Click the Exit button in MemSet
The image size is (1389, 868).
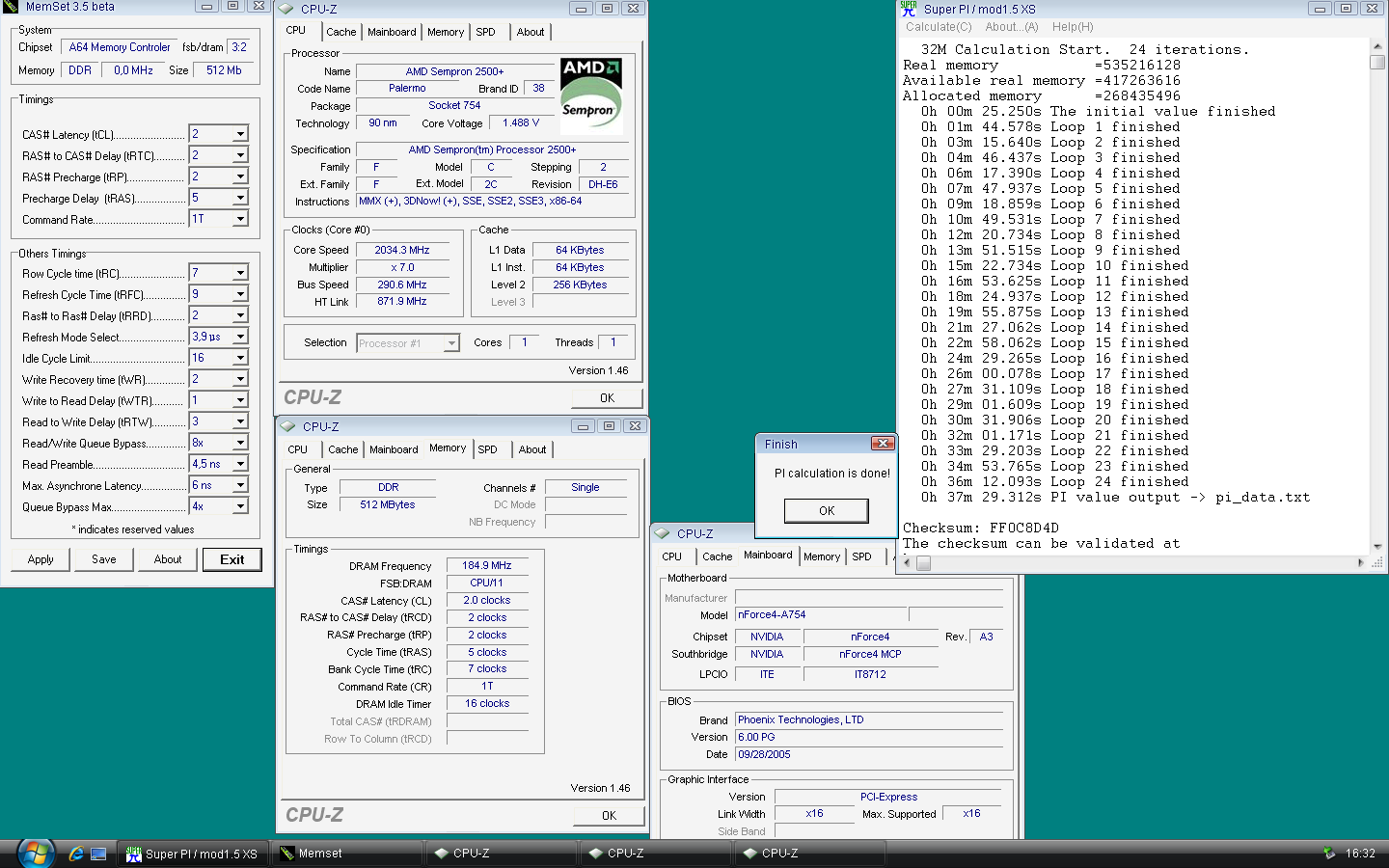tap(232, 559)
